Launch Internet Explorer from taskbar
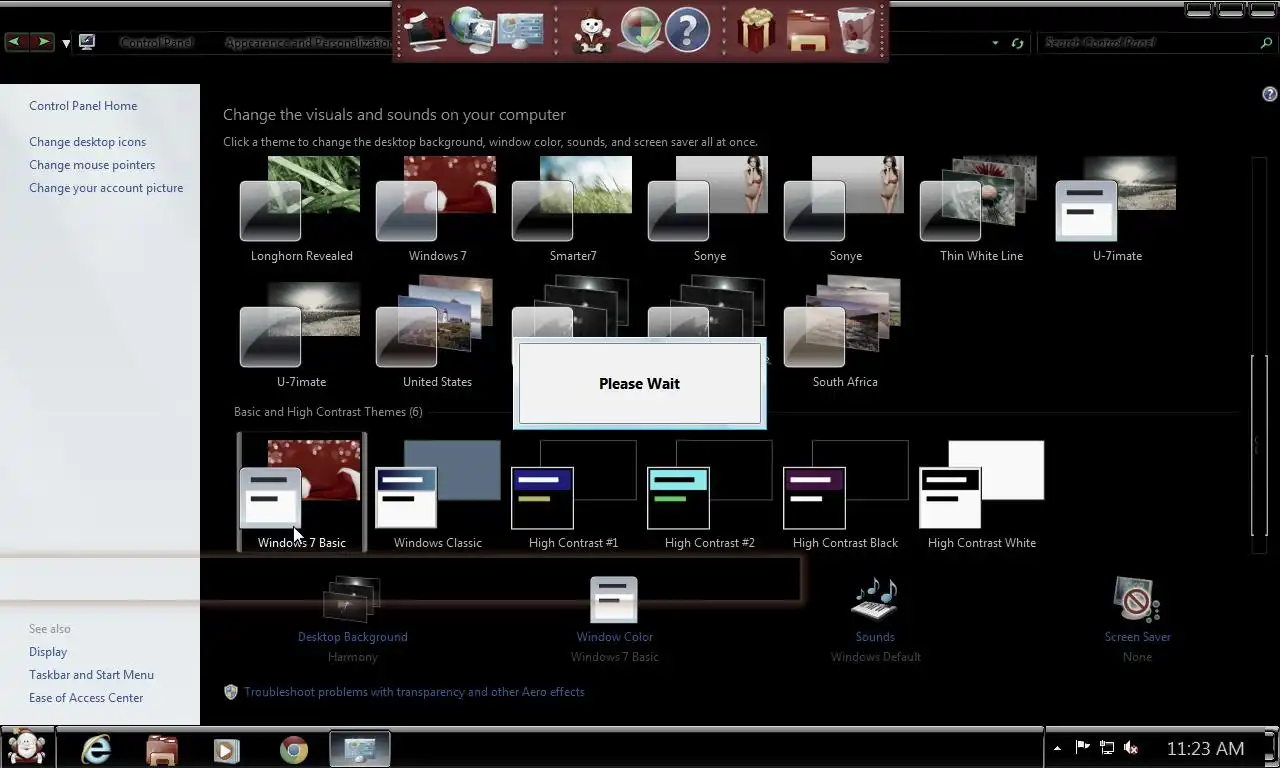The image size is (1280, 768). (96, 749)
